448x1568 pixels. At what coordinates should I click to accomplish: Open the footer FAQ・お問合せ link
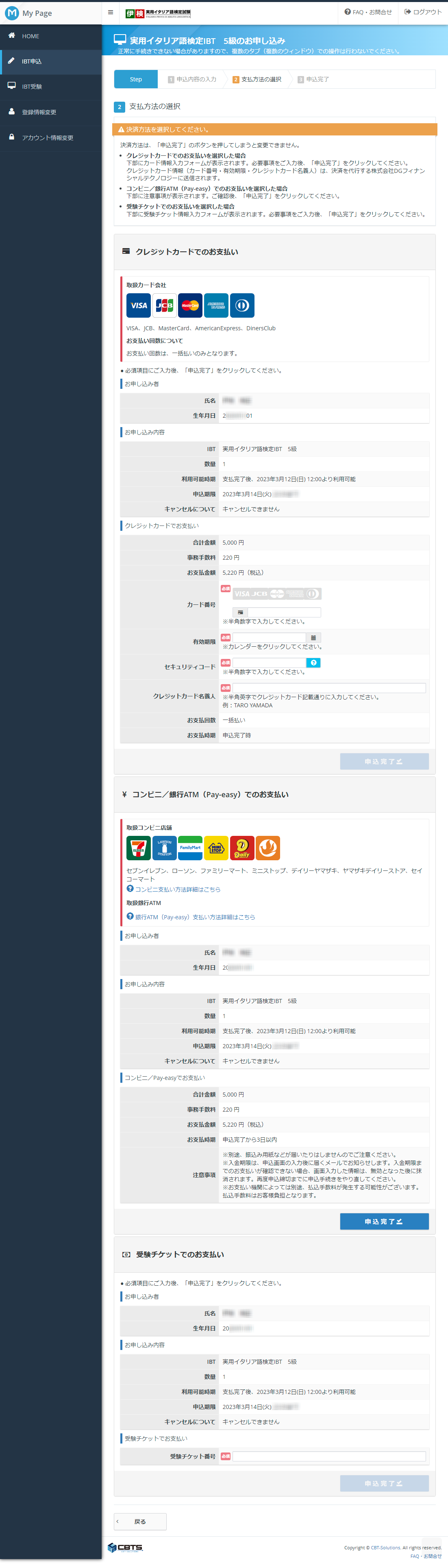(x=426, y=1556)
